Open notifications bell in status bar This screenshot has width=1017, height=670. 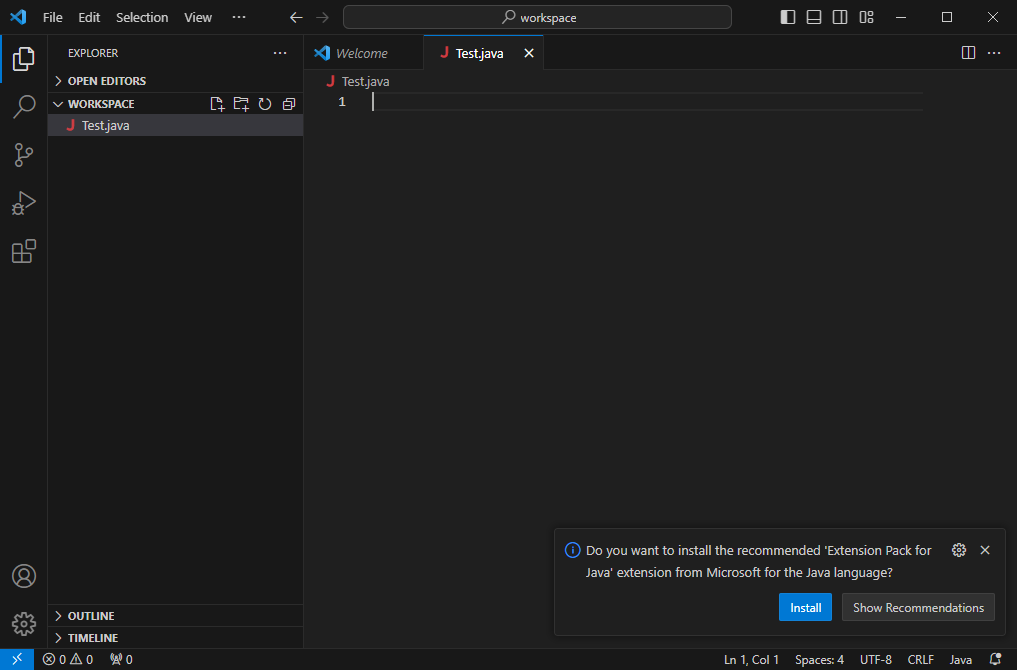(x=996, y=659)
